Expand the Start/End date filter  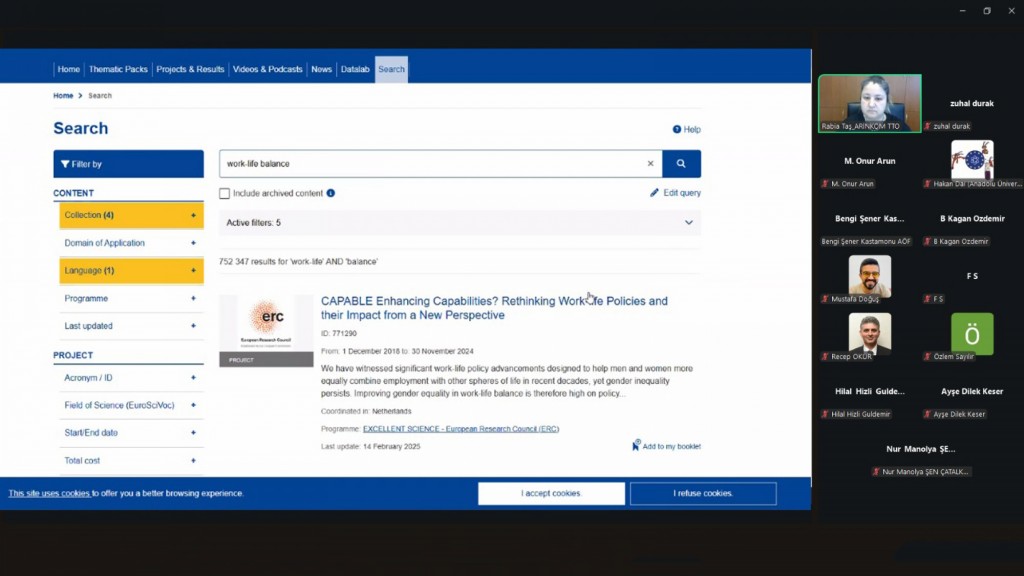131,432
